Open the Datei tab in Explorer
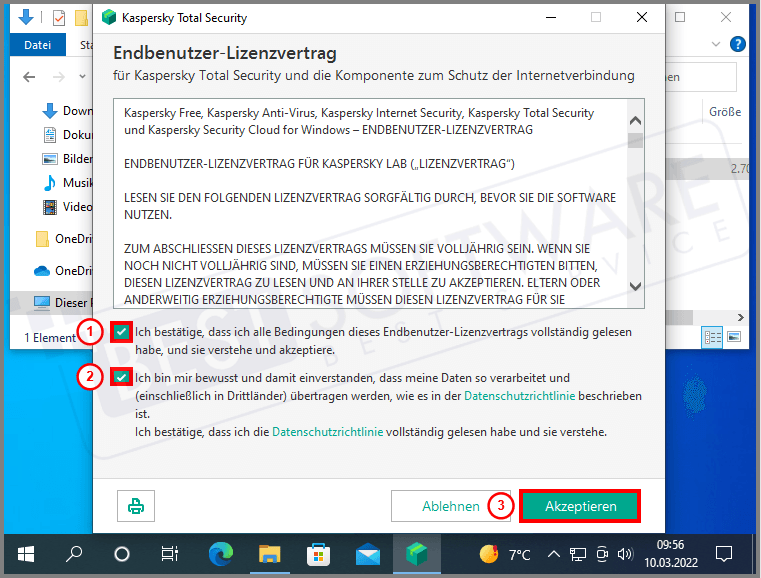This screenshot has width=761, height=578. pos(37,45)
